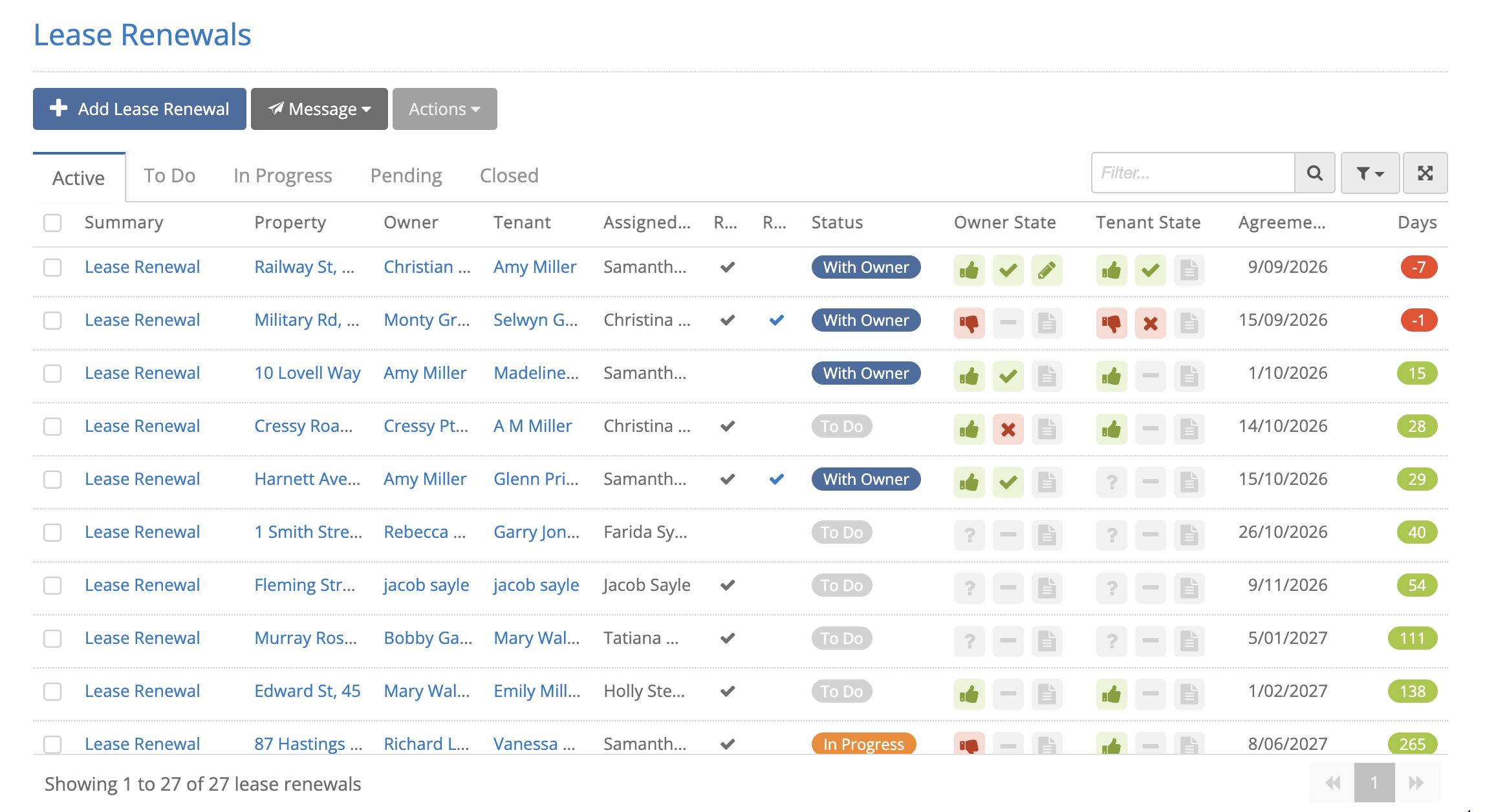Check the Harnett Ave row checkbox
Screen dimensions: 1485x812
(52, 479)
